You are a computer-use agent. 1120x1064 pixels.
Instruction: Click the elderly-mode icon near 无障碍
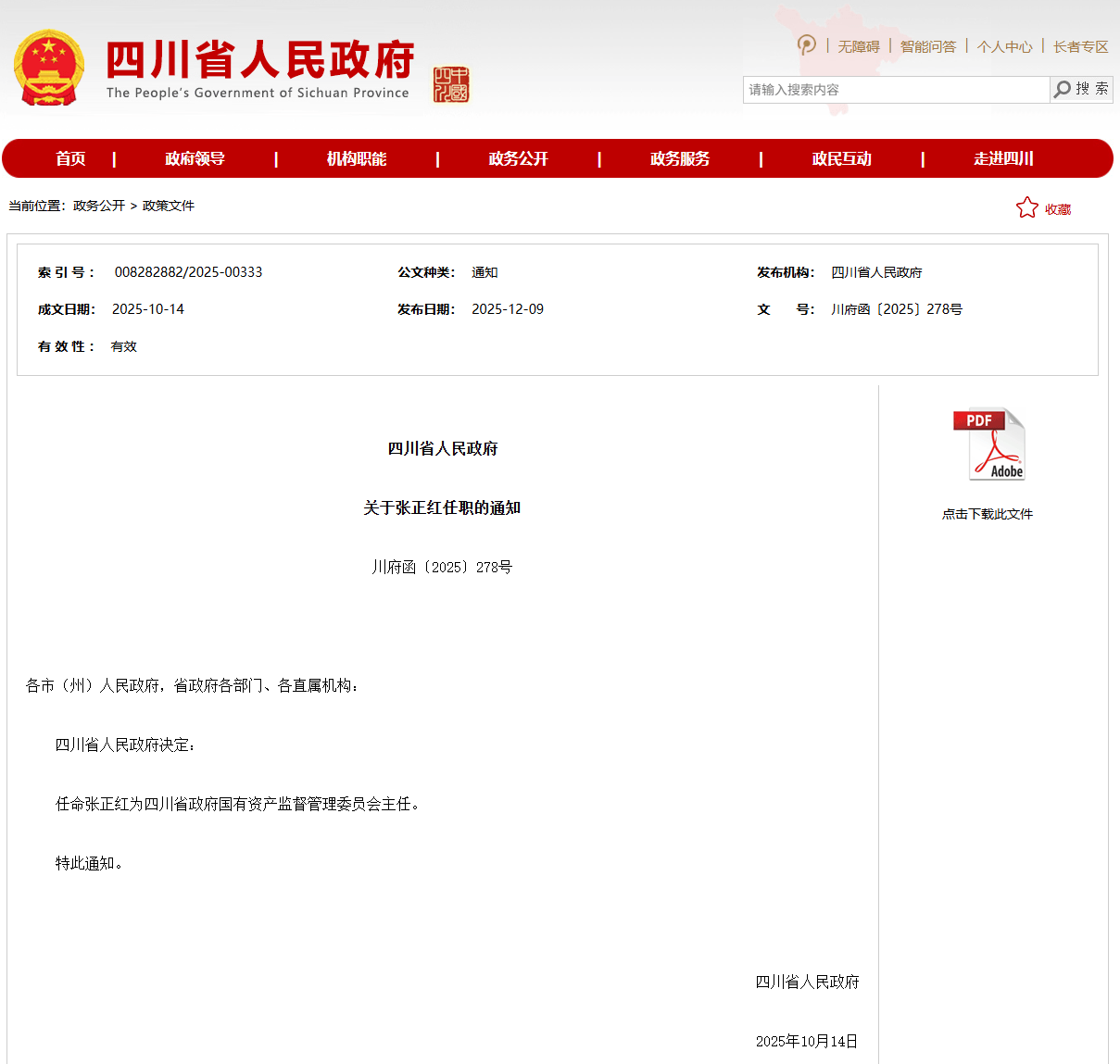[807, 45]
